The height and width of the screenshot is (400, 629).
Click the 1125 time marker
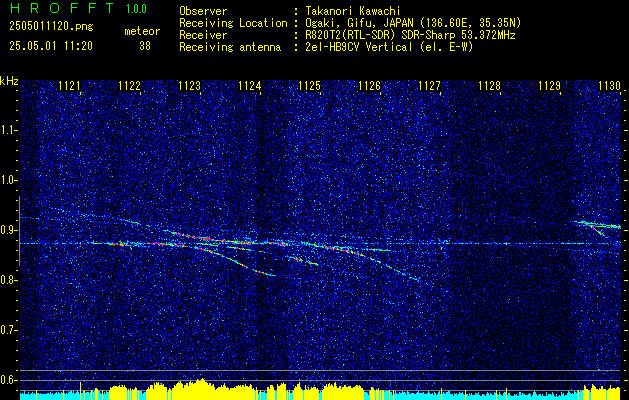tap(310, 85)
